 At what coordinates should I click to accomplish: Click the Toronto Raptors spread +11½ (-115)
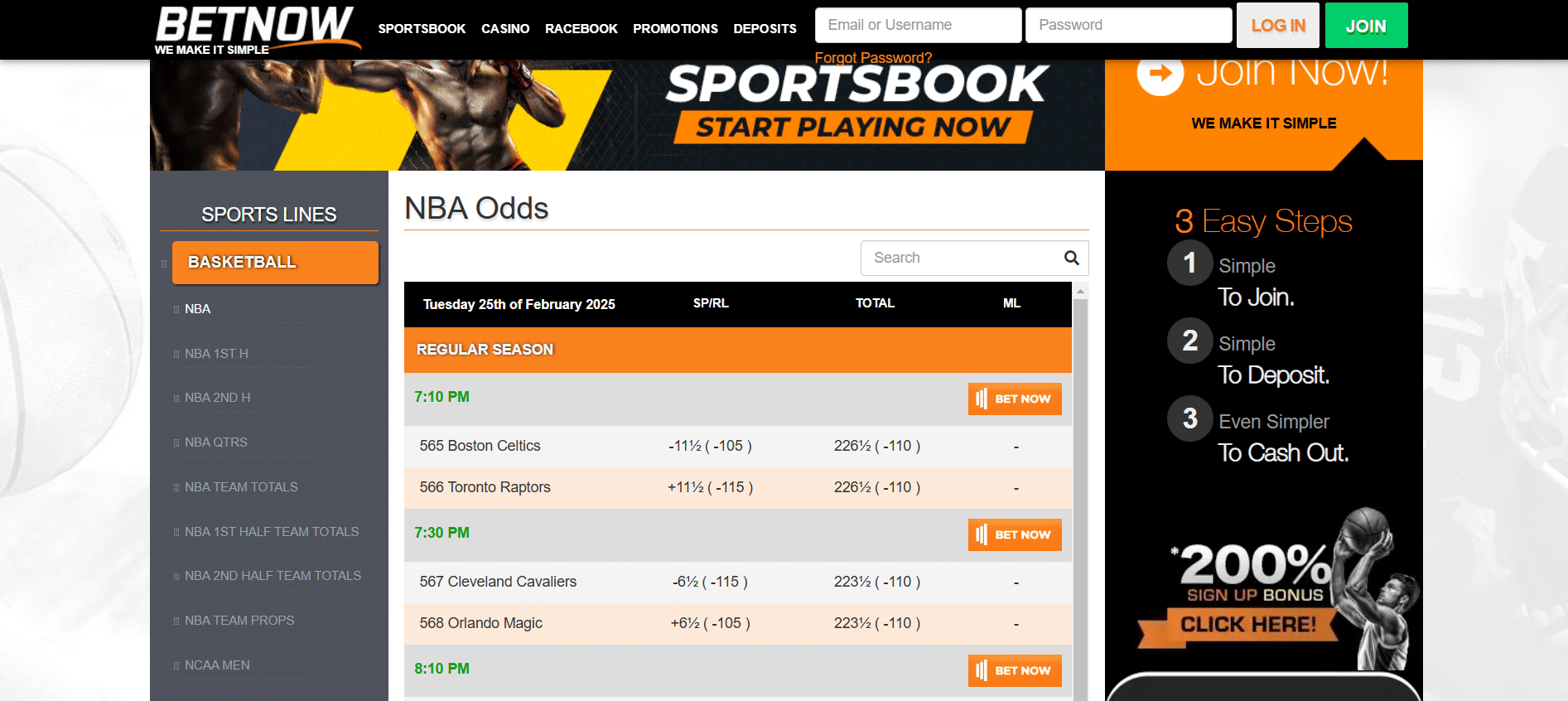point(710,487)
